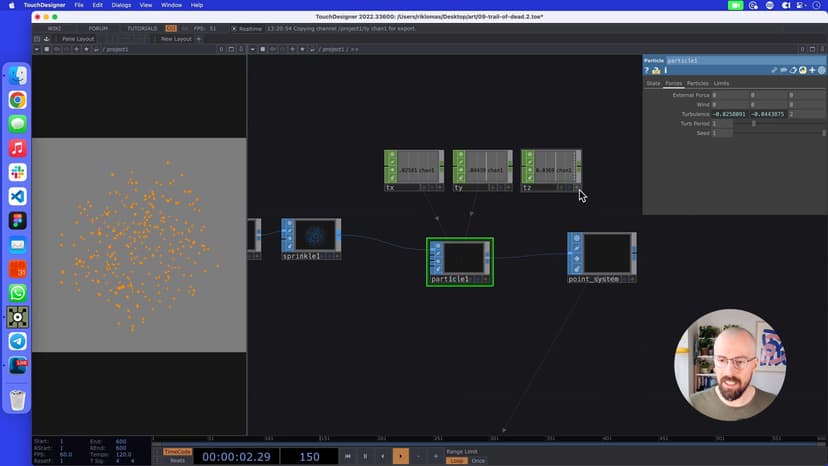Launch Visual Studio Code from the dock
Image resolution: width=828 pixels, height=466 pixels.
pyautogui.click(x=17, y=196)
